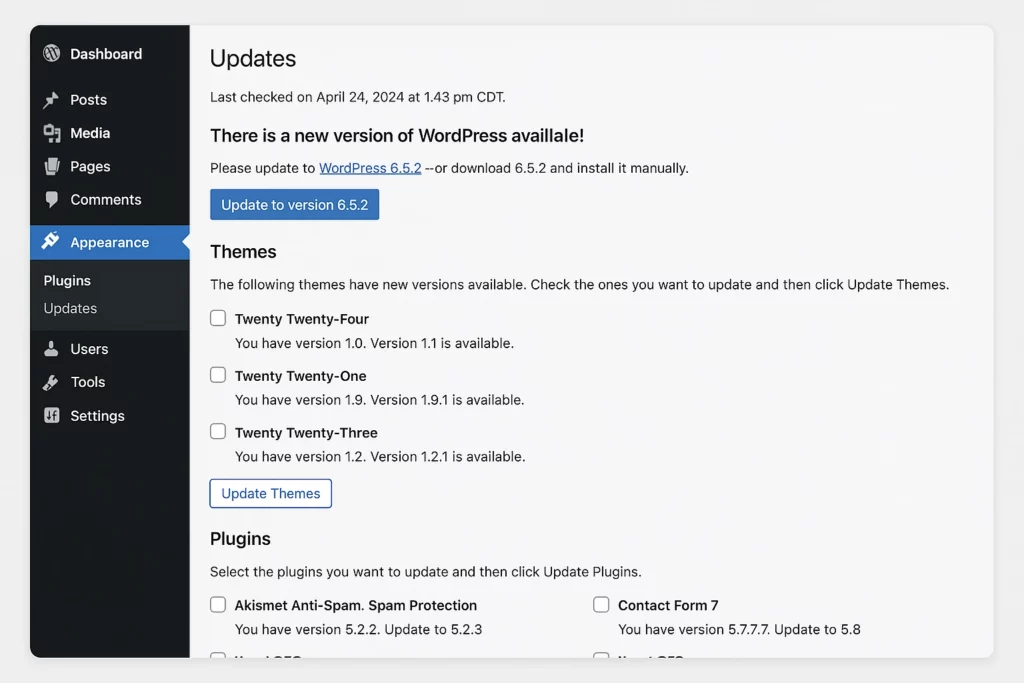Image resolution: width=1024 pixels, height=683 pixels.
Task: Check Contact Form 7 for update
Action: click(601, 604)
